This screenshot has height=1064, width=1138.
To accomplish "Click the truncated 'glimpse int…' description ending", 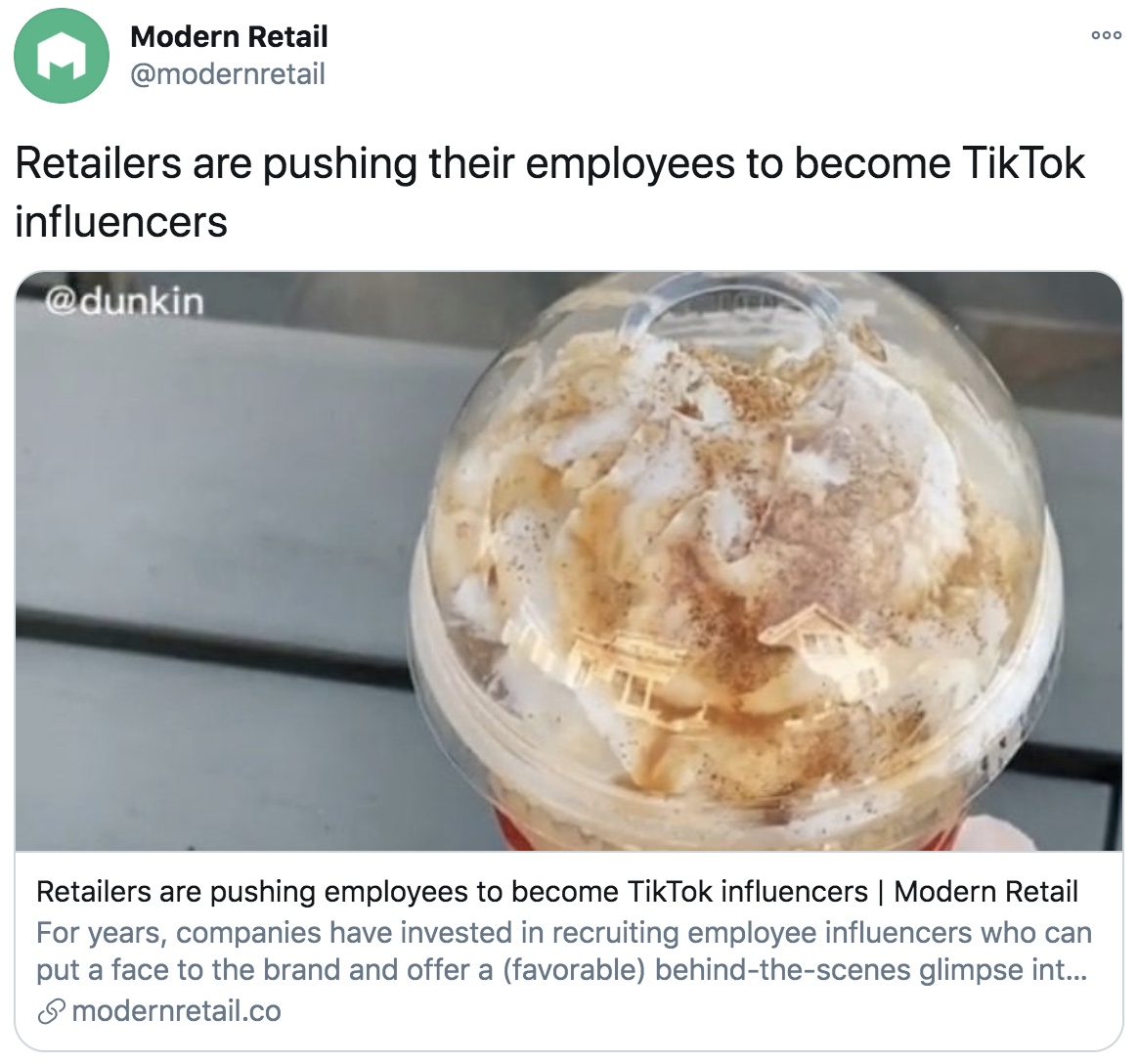I will [x=1004, y=970].
